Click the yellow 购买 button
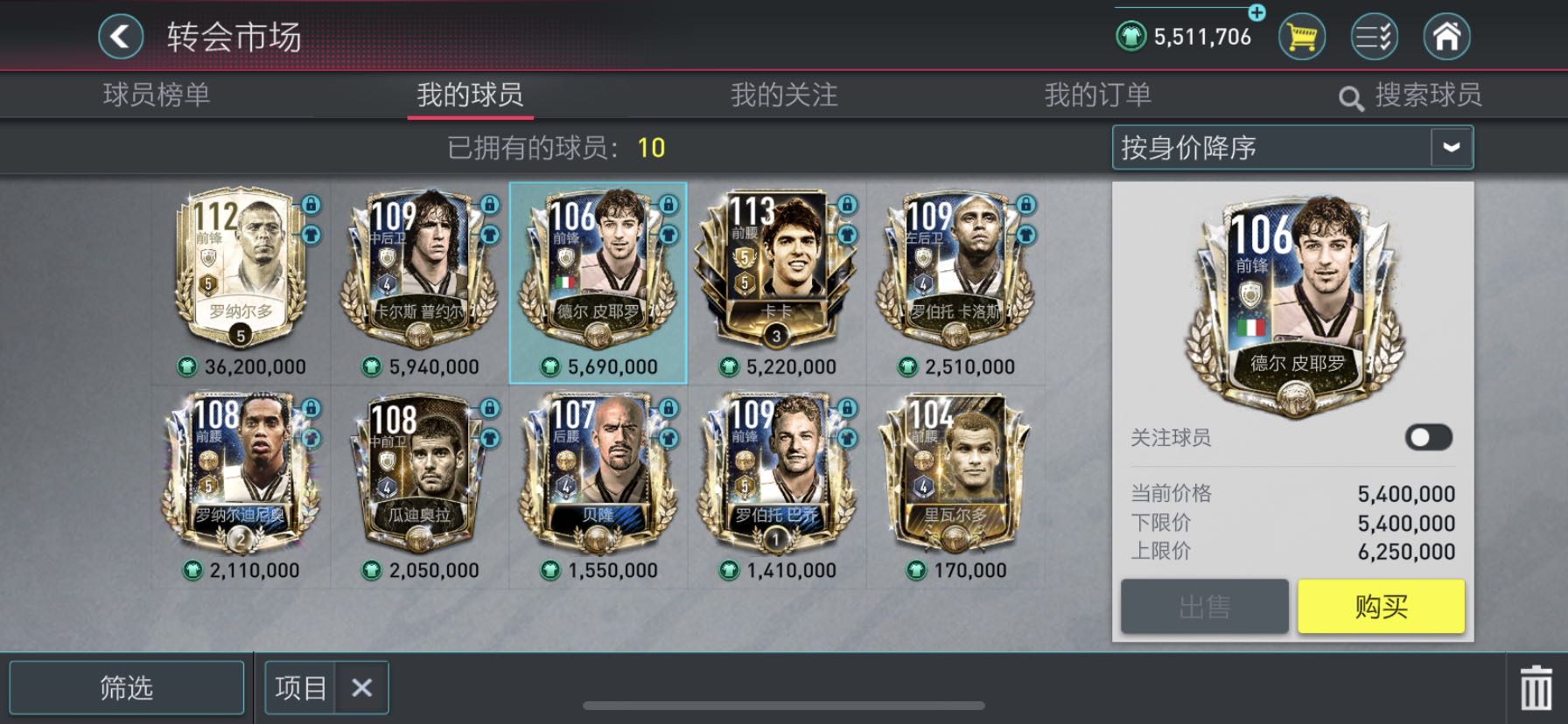The image size is (1568, 724). coord(1381,606)
